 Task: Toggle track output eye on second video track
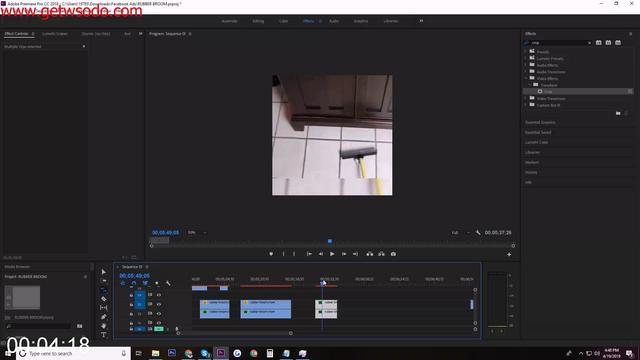click(159, 304)
